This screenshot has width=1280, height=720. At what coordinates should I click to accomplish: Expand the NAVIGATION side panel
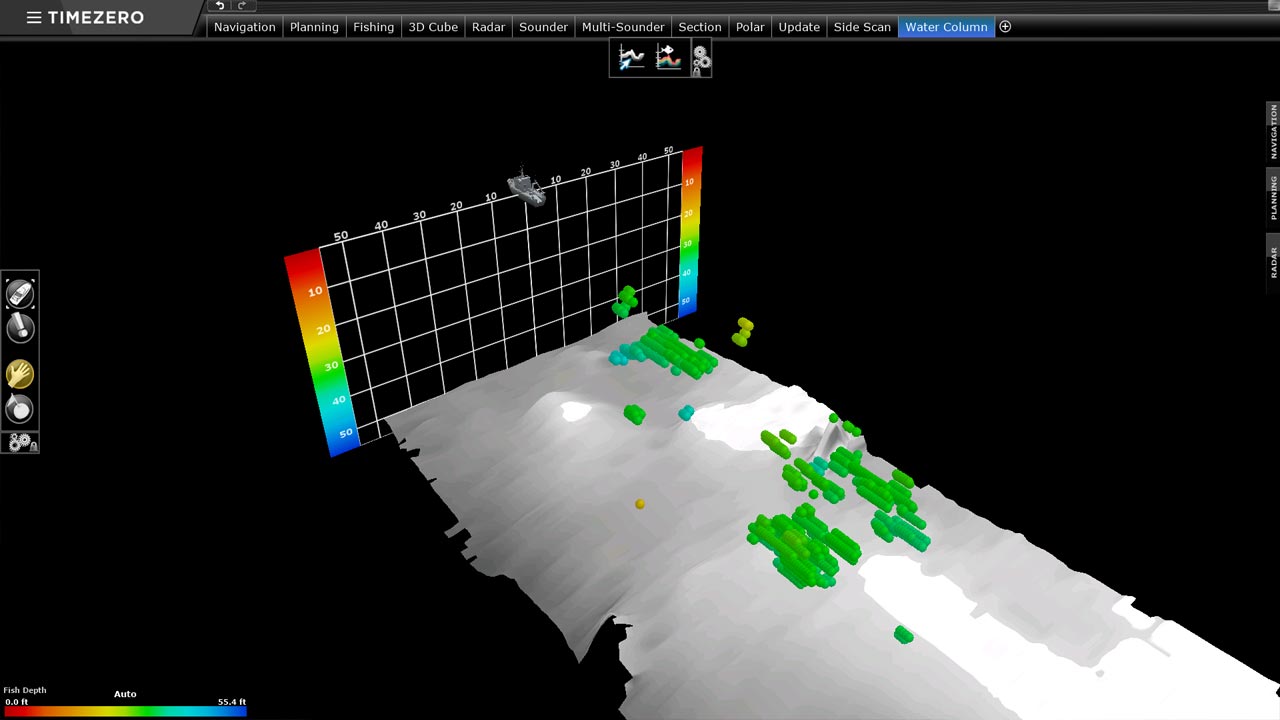1273,131
